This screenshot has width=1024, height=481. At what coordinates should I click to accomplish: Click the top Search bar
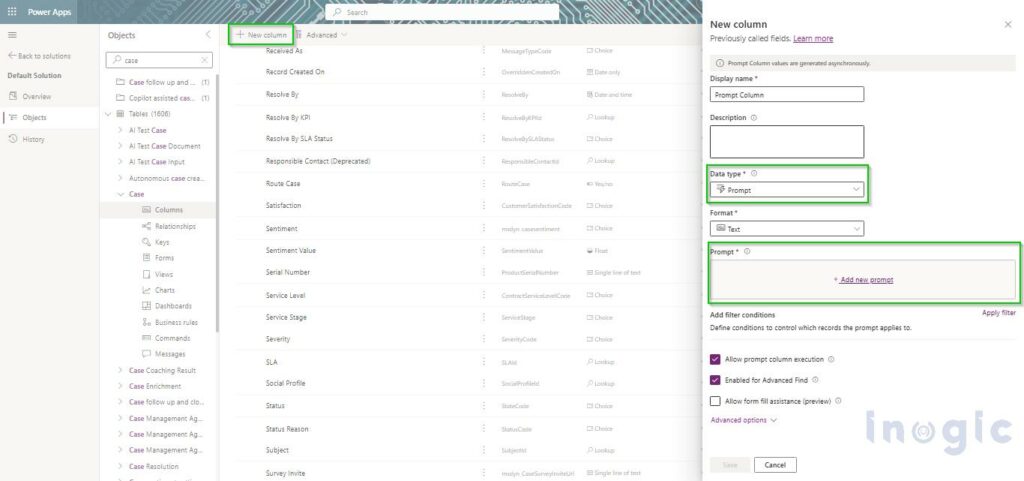442,12
